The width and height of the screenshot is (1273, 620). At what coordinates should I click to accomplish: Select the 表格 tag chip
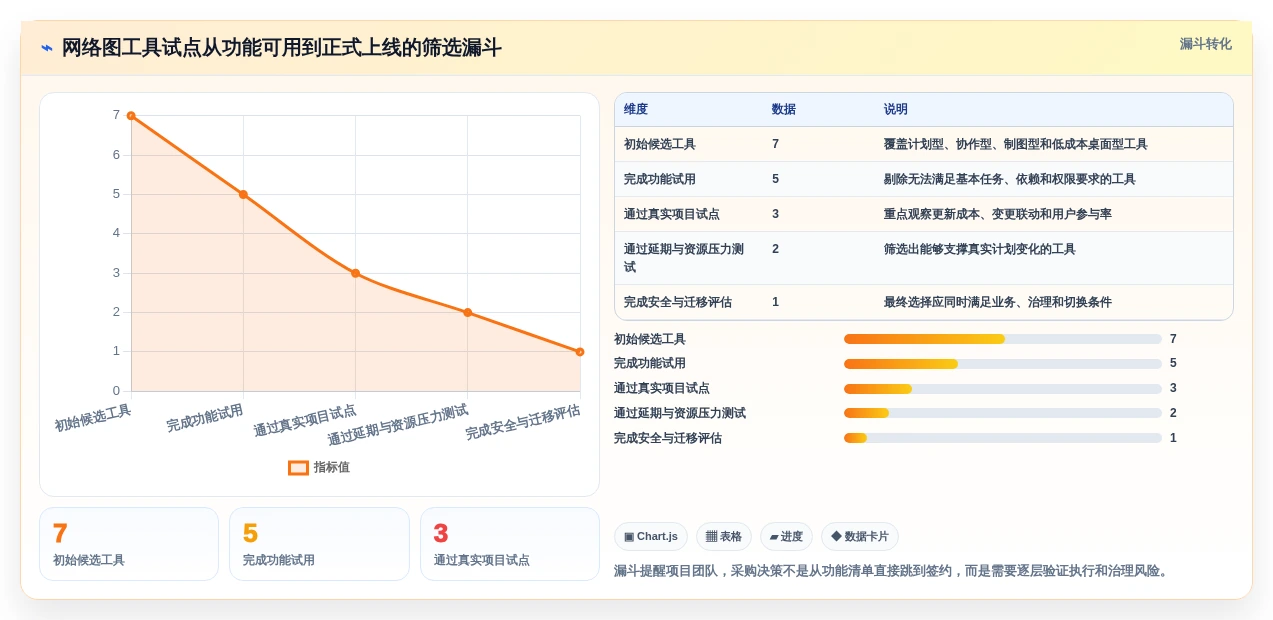tap(724, 536)
